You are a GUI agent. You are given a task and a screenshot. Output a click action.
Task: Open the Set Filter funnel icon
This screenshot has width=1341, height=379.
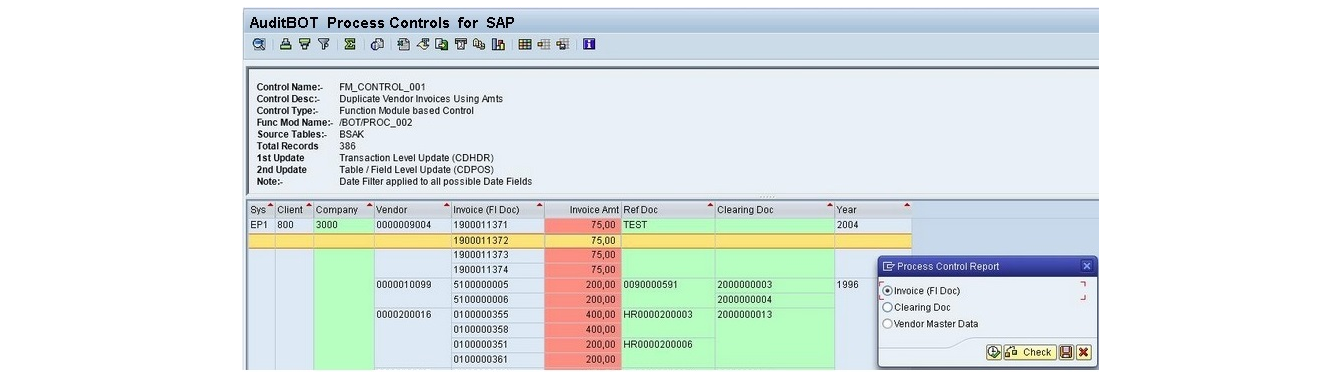pyautogui.click(x=323, y=44)
